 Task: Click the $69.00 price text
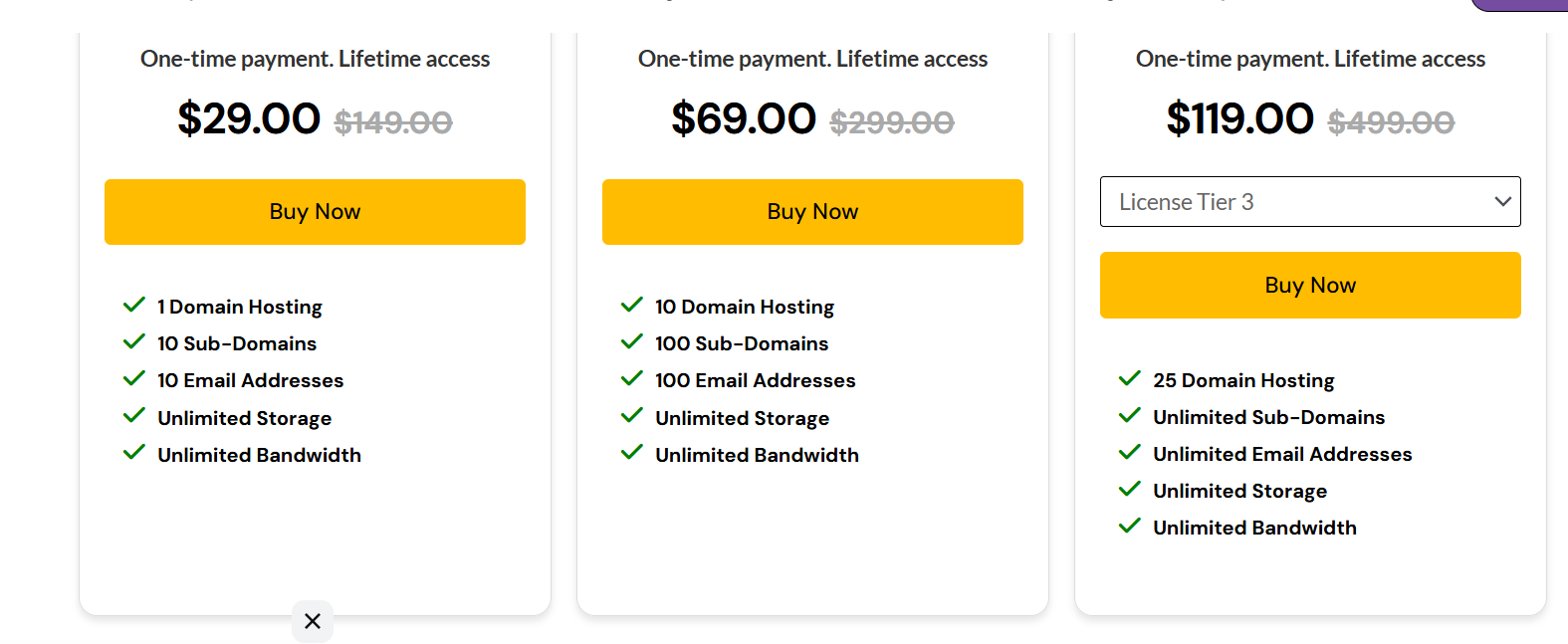point(744,119)
